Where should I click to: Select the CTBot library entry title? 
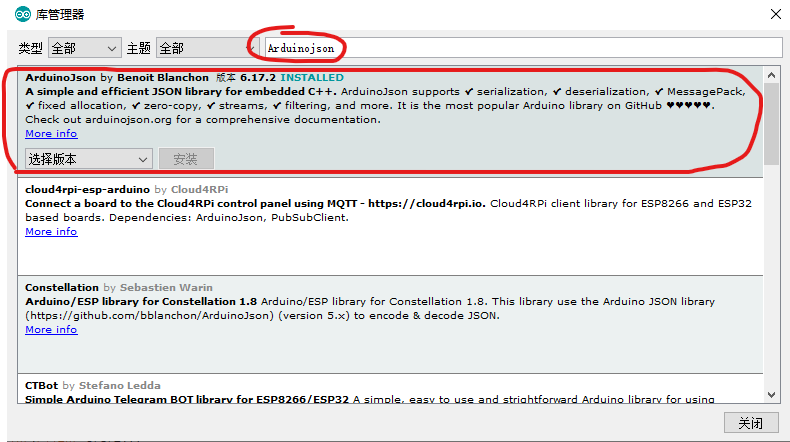tap(42, 386)
